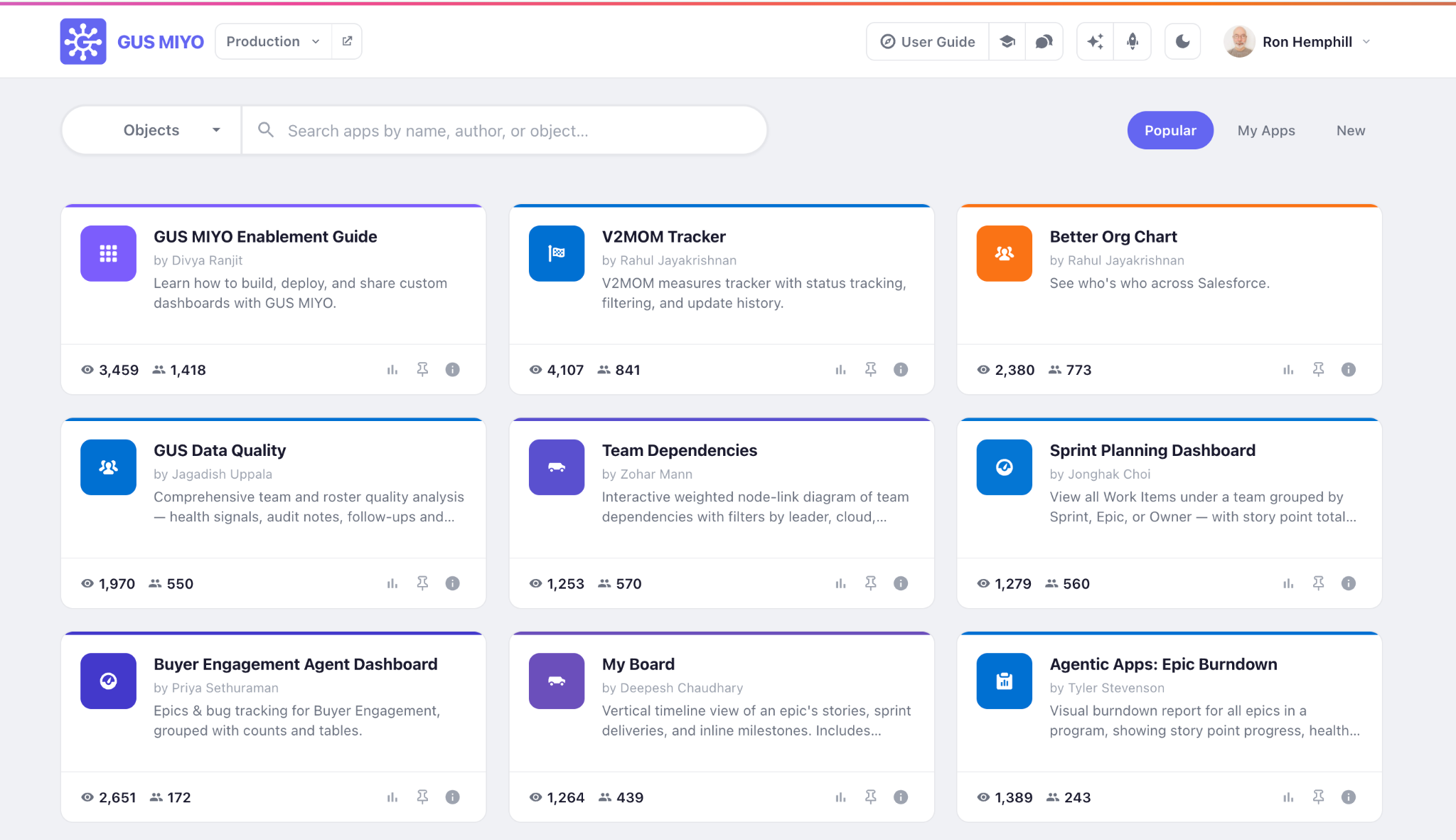The height and width of the screenshot is (840, 1456).
Task: Pin the GUS MIYO Enablement Guide app
Action: pos(422,369)
